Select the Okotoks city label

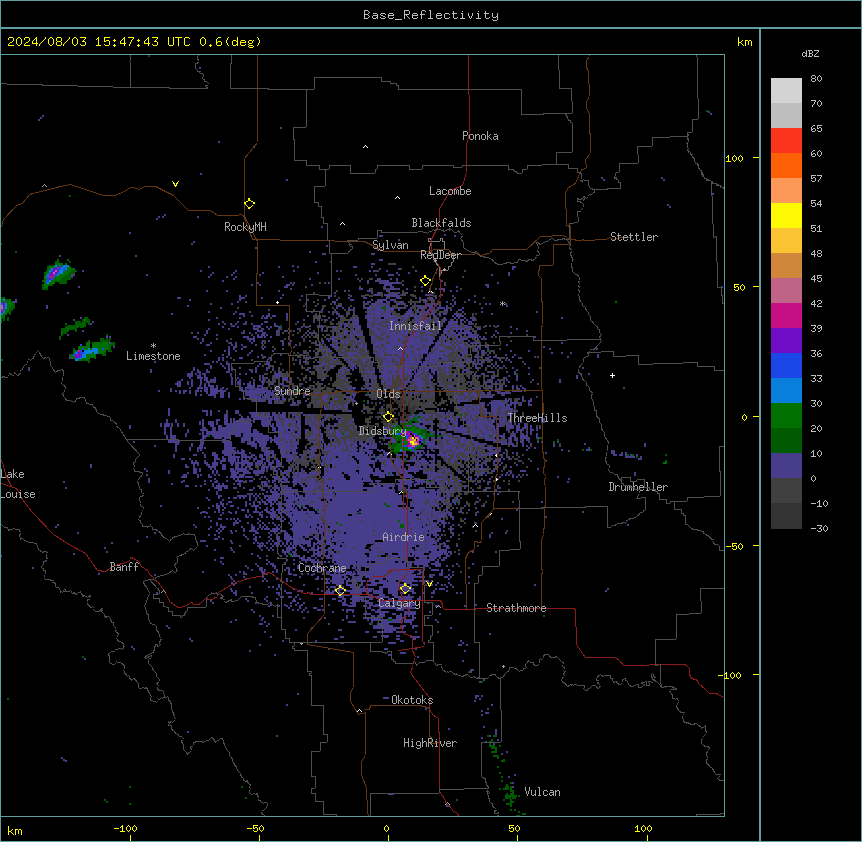coord(412,700)
